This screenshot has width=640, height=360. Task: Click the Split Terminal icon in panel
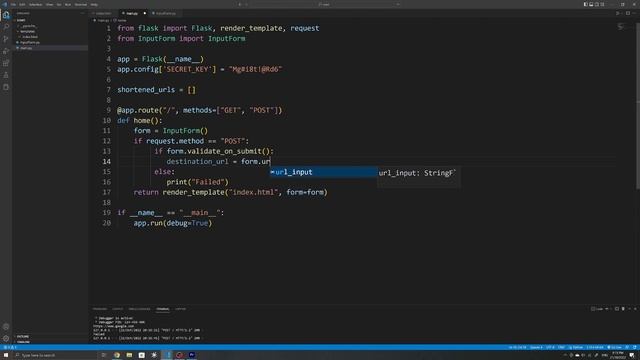click(x=617, y=309)
